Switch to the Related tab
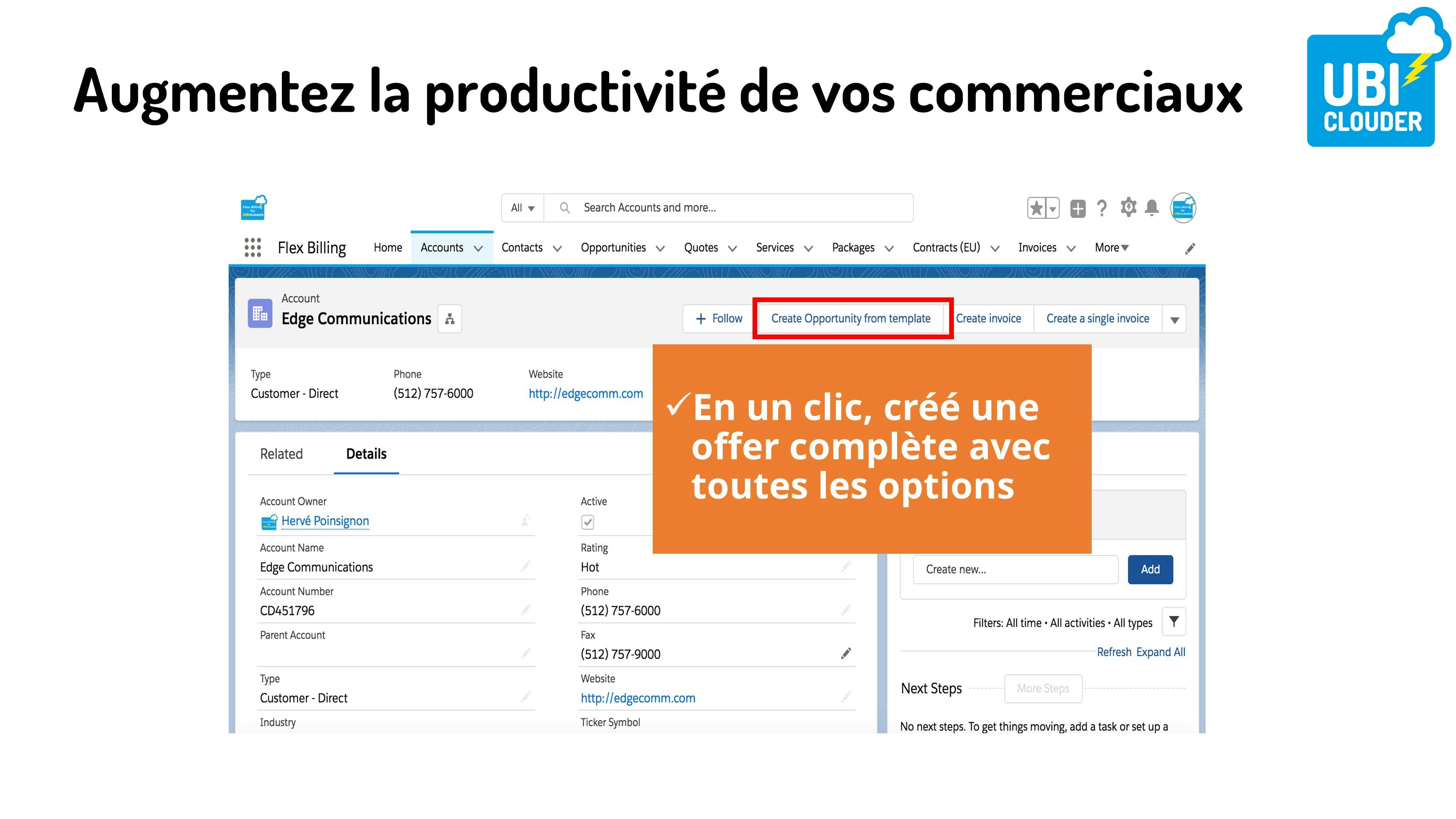 [x=281, y=454]
